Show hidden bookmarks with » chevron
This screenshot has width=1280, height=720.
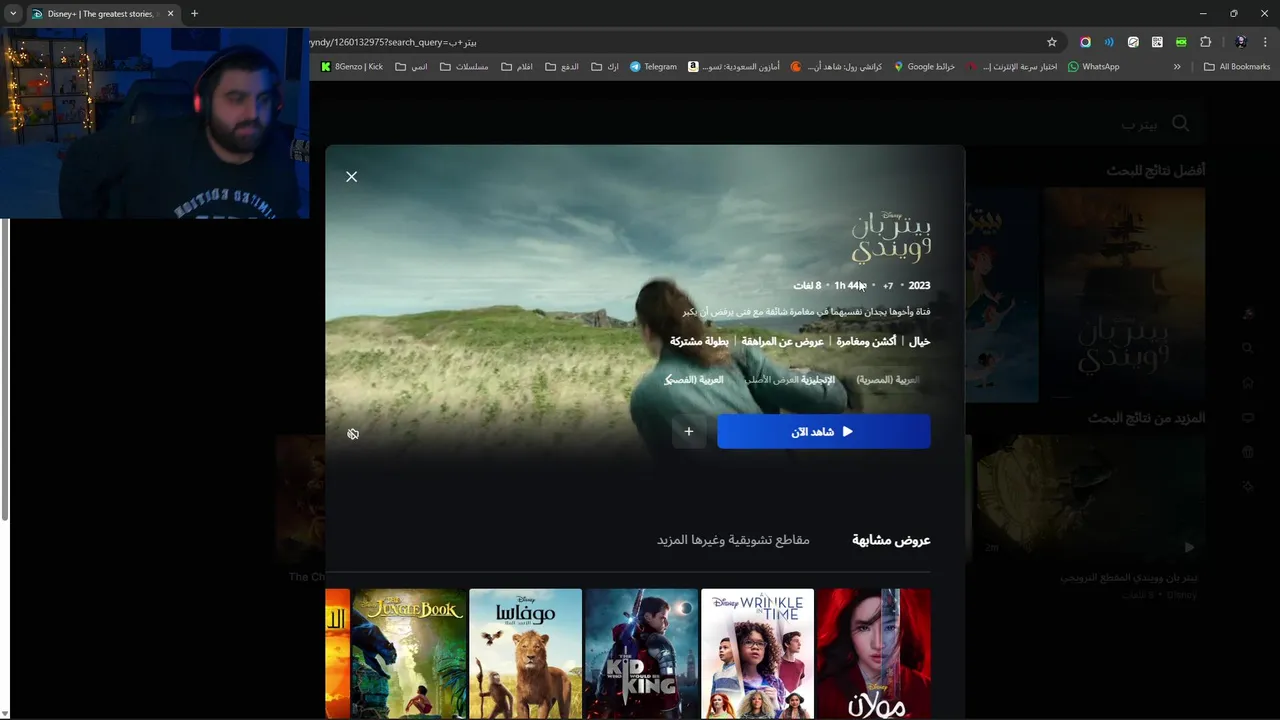pos(1177,67)
